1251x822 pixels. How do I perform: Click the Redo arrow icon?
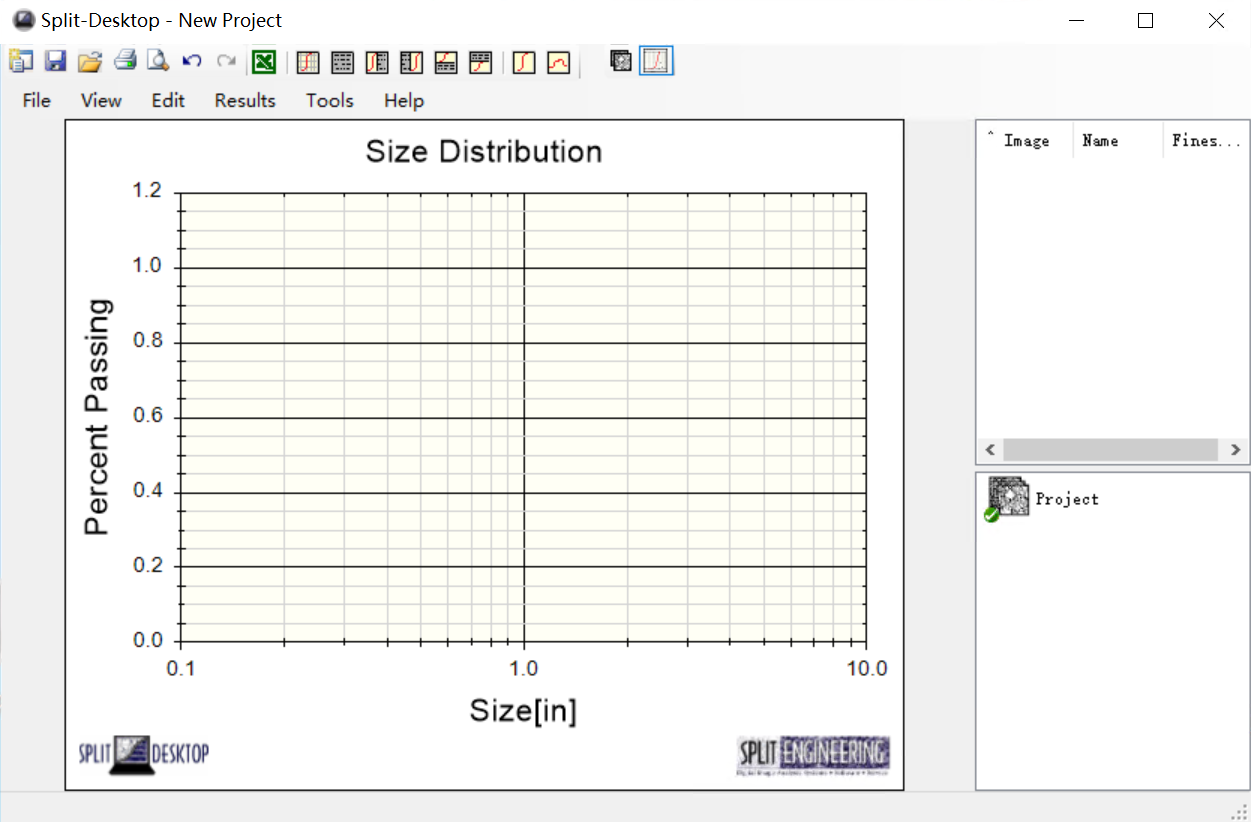(226, 62)
